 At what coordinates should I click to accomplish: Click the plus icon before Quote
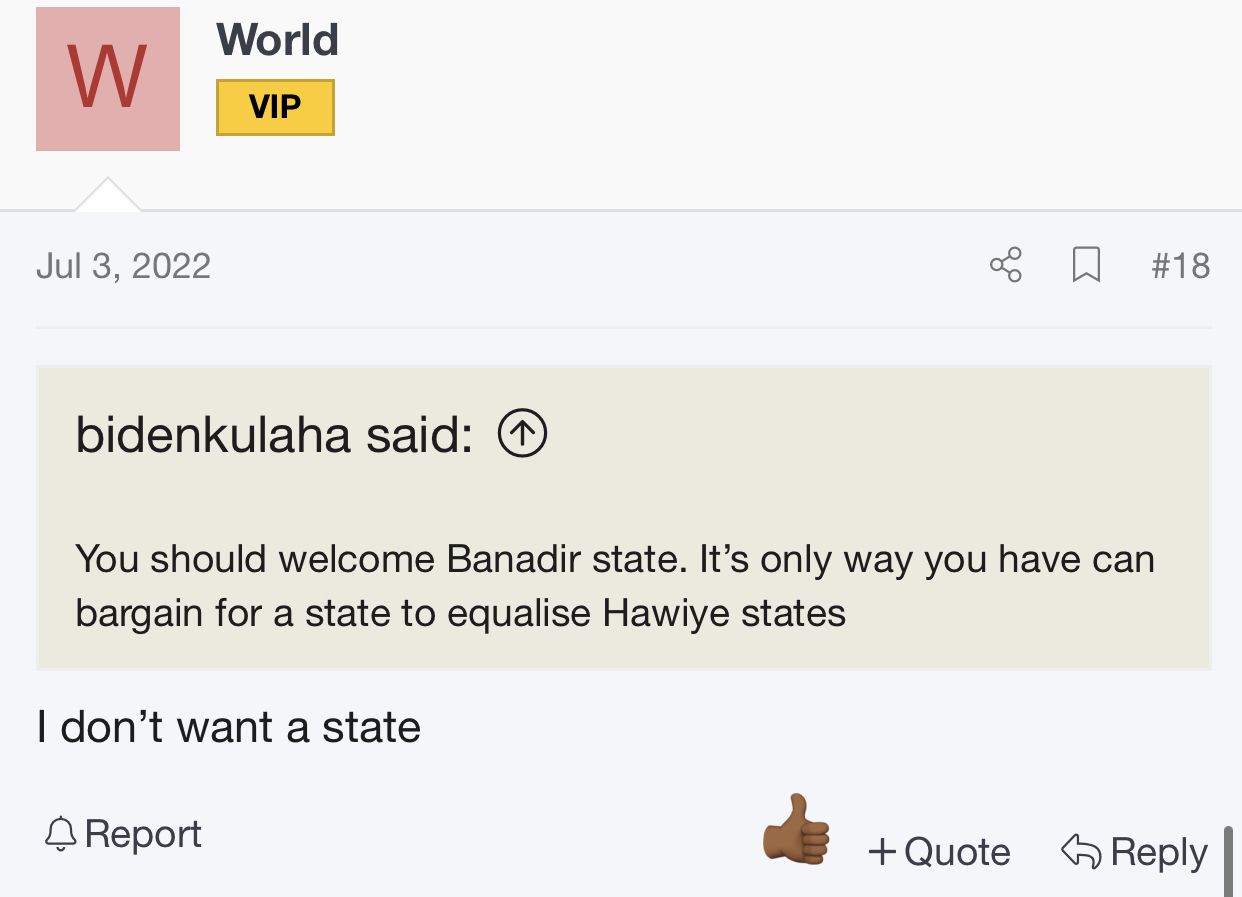tap(882, 852)
